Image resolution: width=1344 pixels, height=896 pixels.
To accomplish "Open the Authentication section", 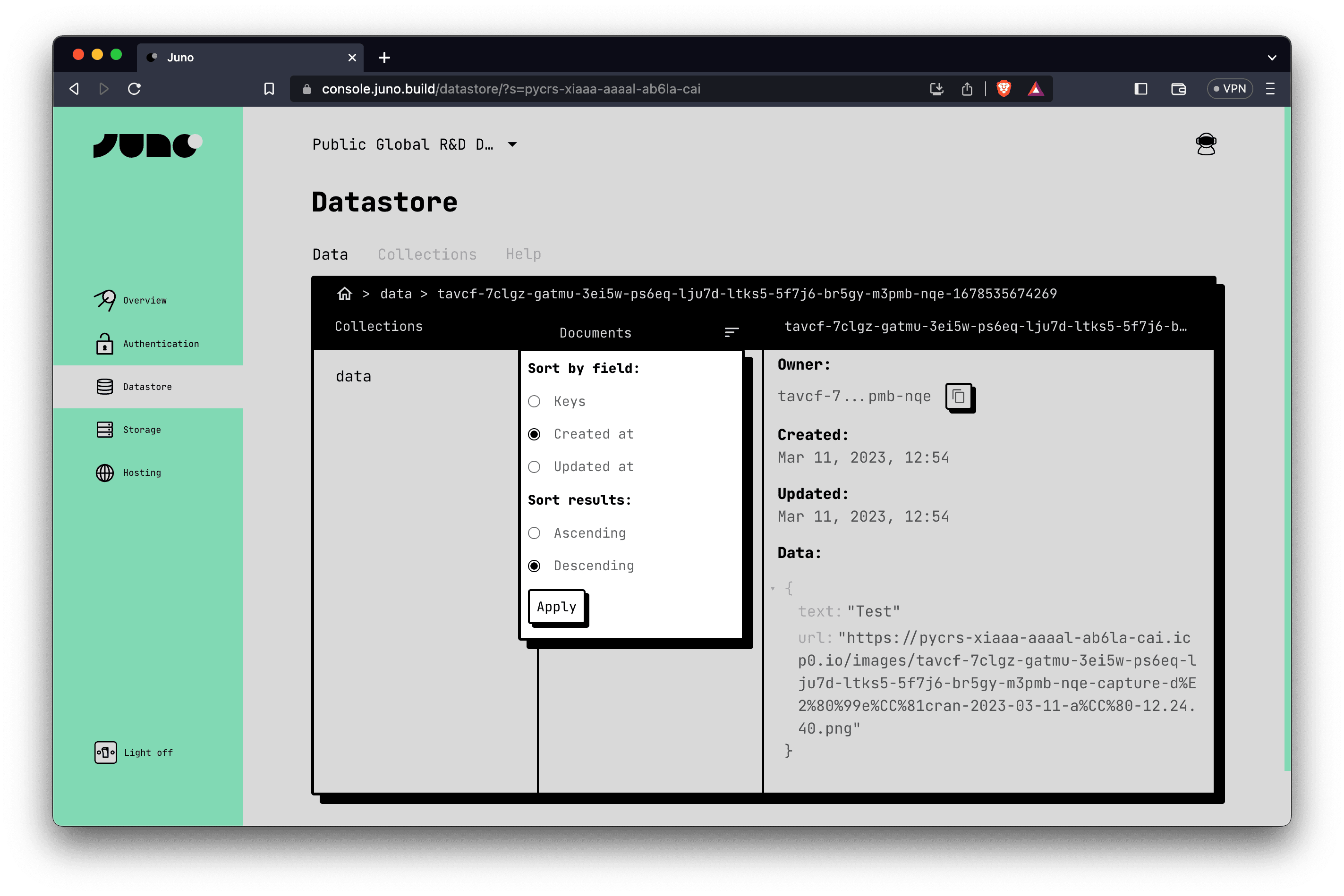I will click(x=161, y=343).
